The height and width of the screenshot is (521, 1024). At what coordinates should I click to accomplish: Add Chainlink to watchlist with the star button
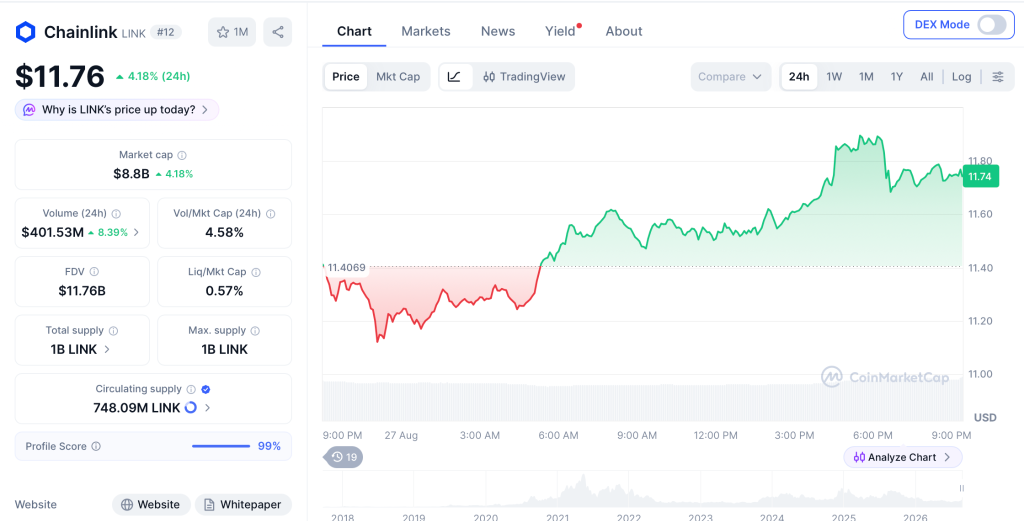[232, 32]
